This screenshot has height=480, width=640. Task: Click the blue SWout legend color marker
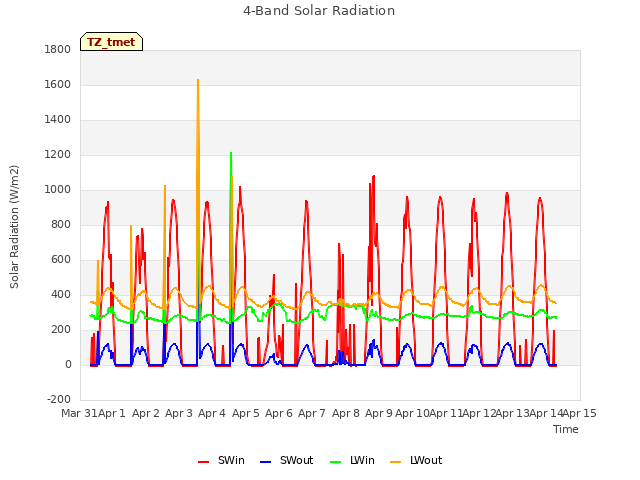click(265, 462)
